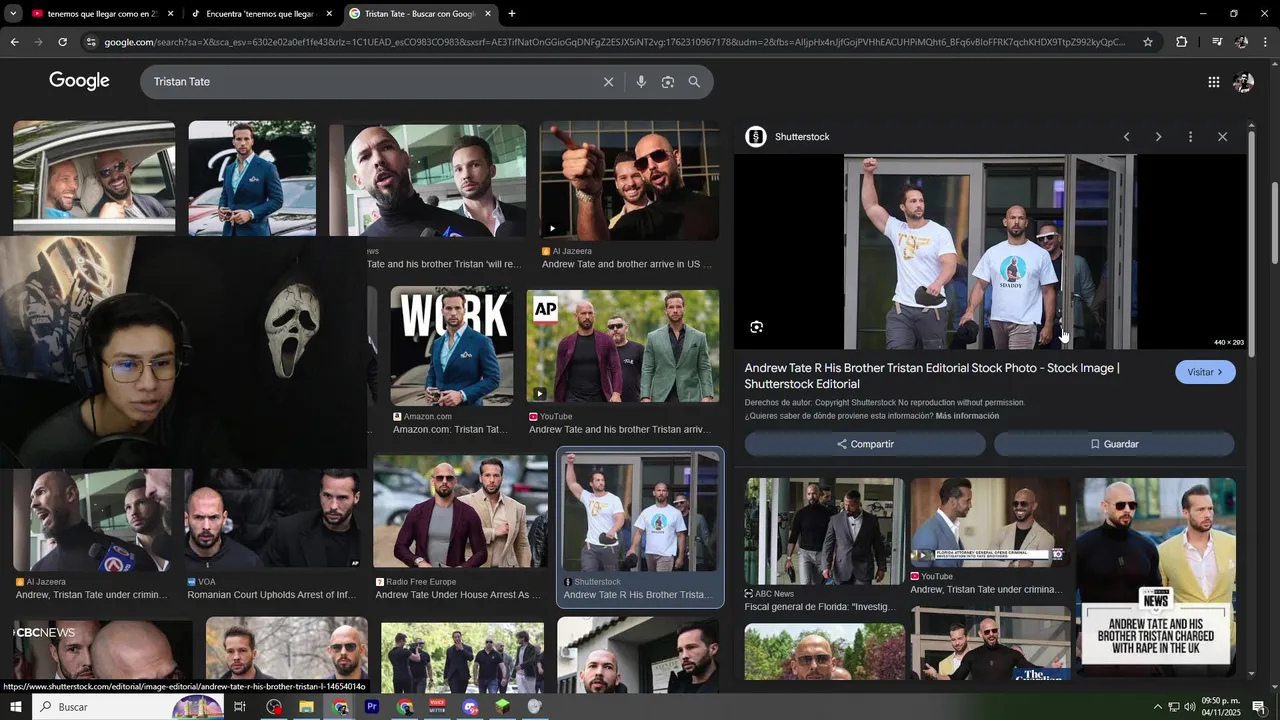Open the Windows notification center icon
1280x720 pixels.
(1259, 707)
